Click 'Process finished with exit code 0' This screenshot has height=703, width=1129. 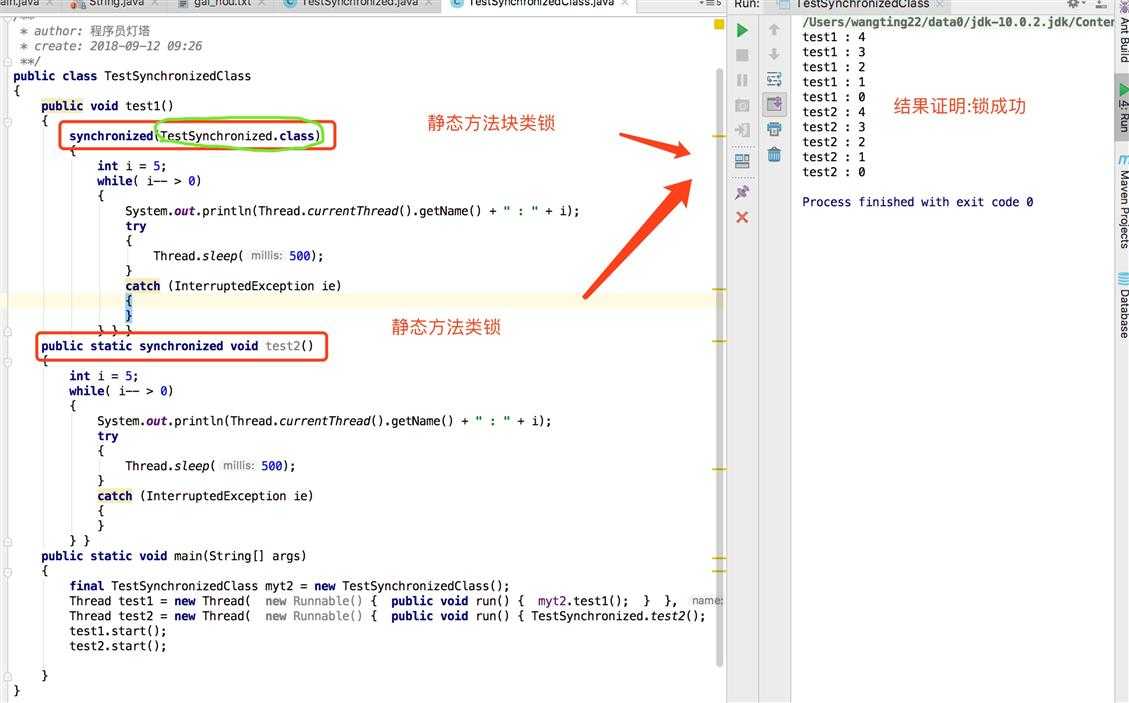[x=917, y=202]
